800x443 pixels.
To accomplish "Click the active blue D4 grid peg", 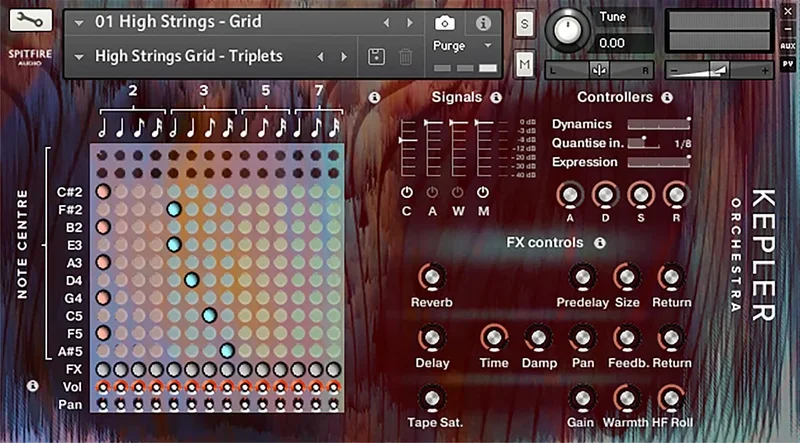I will click(x=191, y=280).
